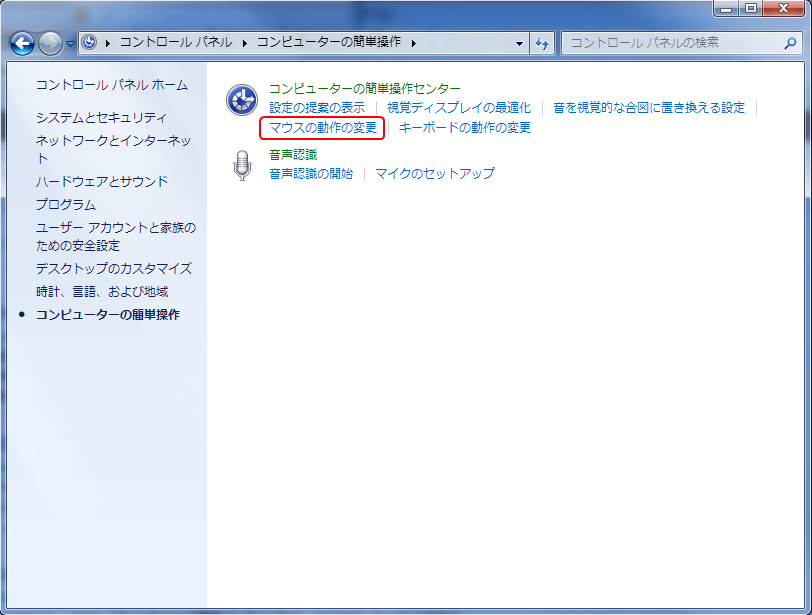Click the magnifier search icon
The width and height of the screenshot is (812, 615).
click(x=790, y=43)
